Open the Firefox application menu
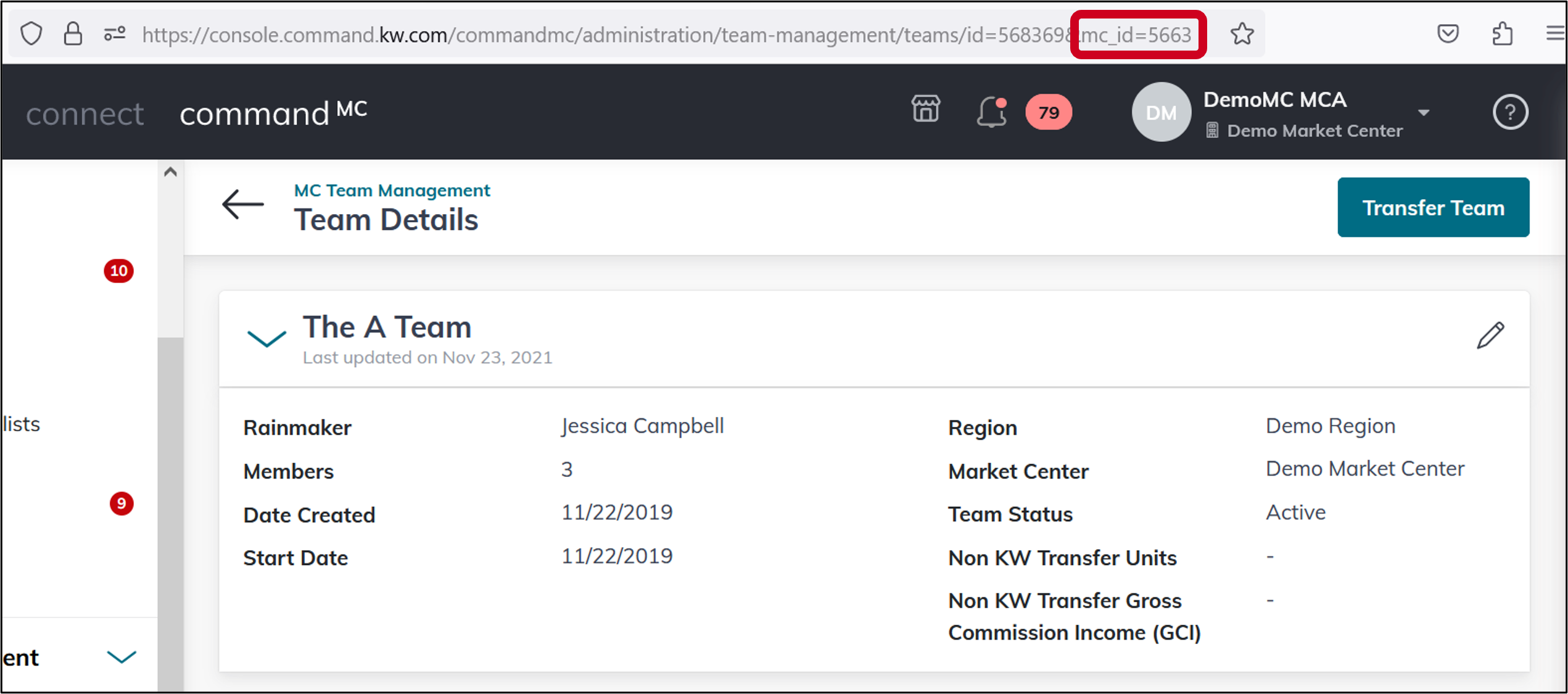This screenshot has height=694, width=1568. 1555,34
